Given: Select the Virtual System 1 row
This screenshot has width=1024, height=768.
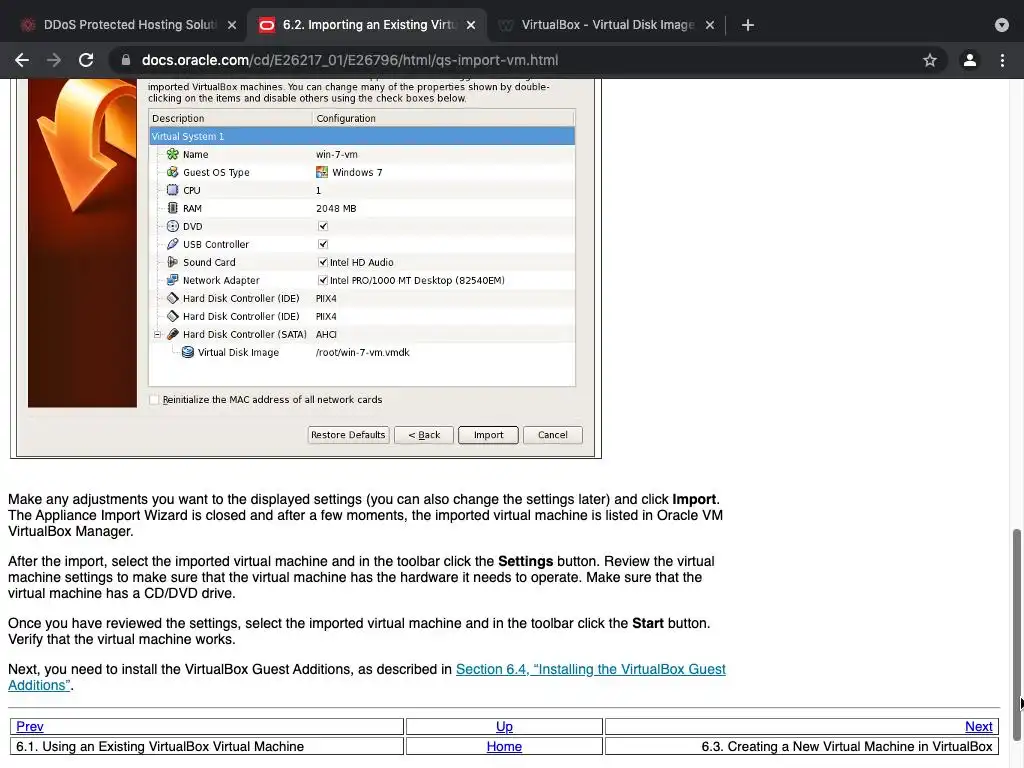Looking at the screenshot, I should pyautogui.click(x=362, y=136).
